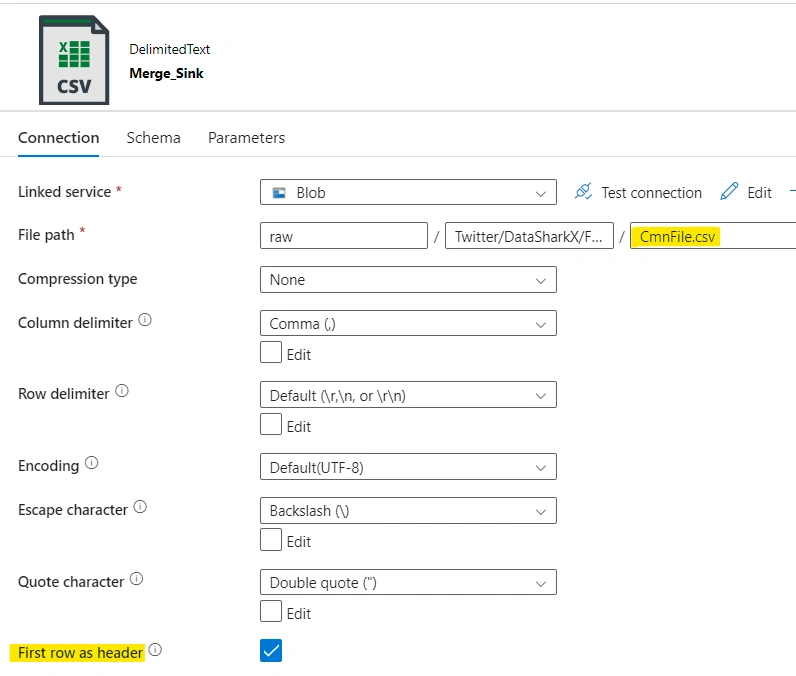796x676 pixels.
Task: Expand the Compression type dropdown
Action: pos(408,280)
